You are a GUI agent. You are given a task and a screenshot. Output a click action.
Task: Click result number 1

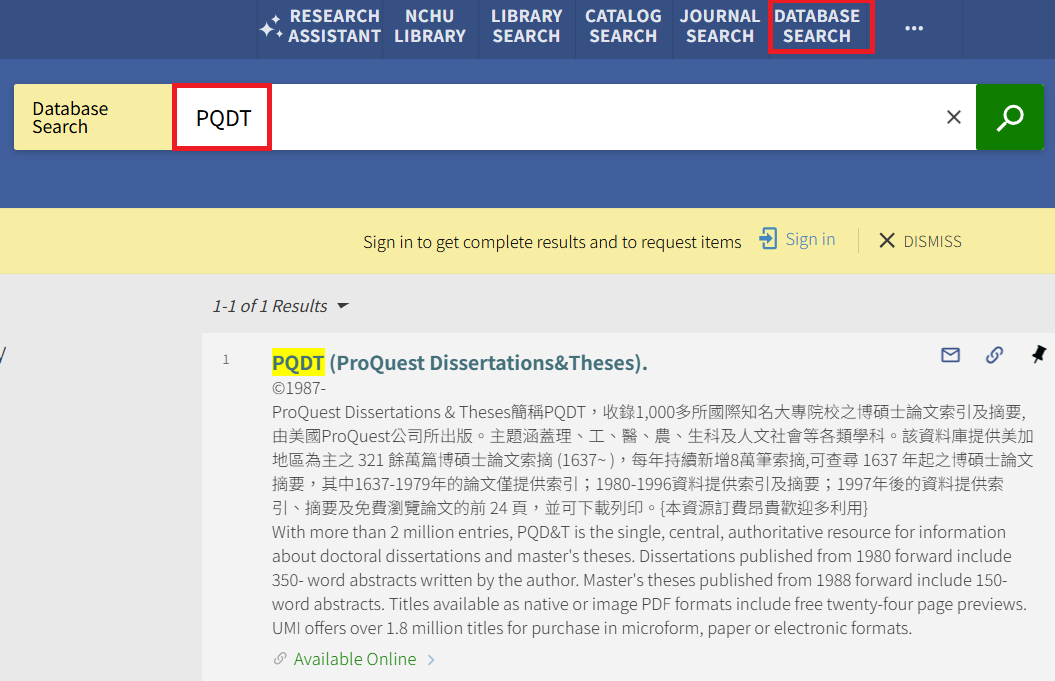(x=226, y=359)
